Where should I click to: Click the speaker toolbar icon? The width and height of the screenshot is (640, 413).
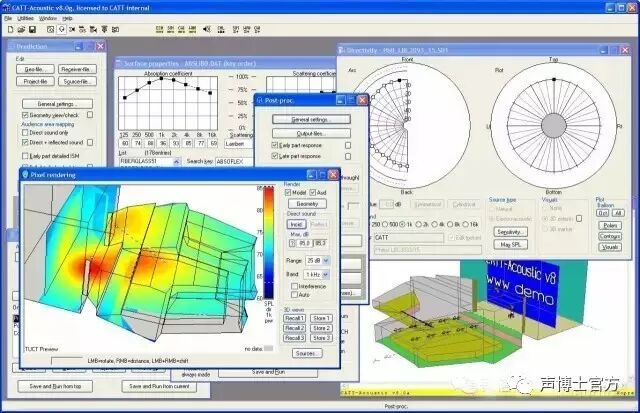207,29
